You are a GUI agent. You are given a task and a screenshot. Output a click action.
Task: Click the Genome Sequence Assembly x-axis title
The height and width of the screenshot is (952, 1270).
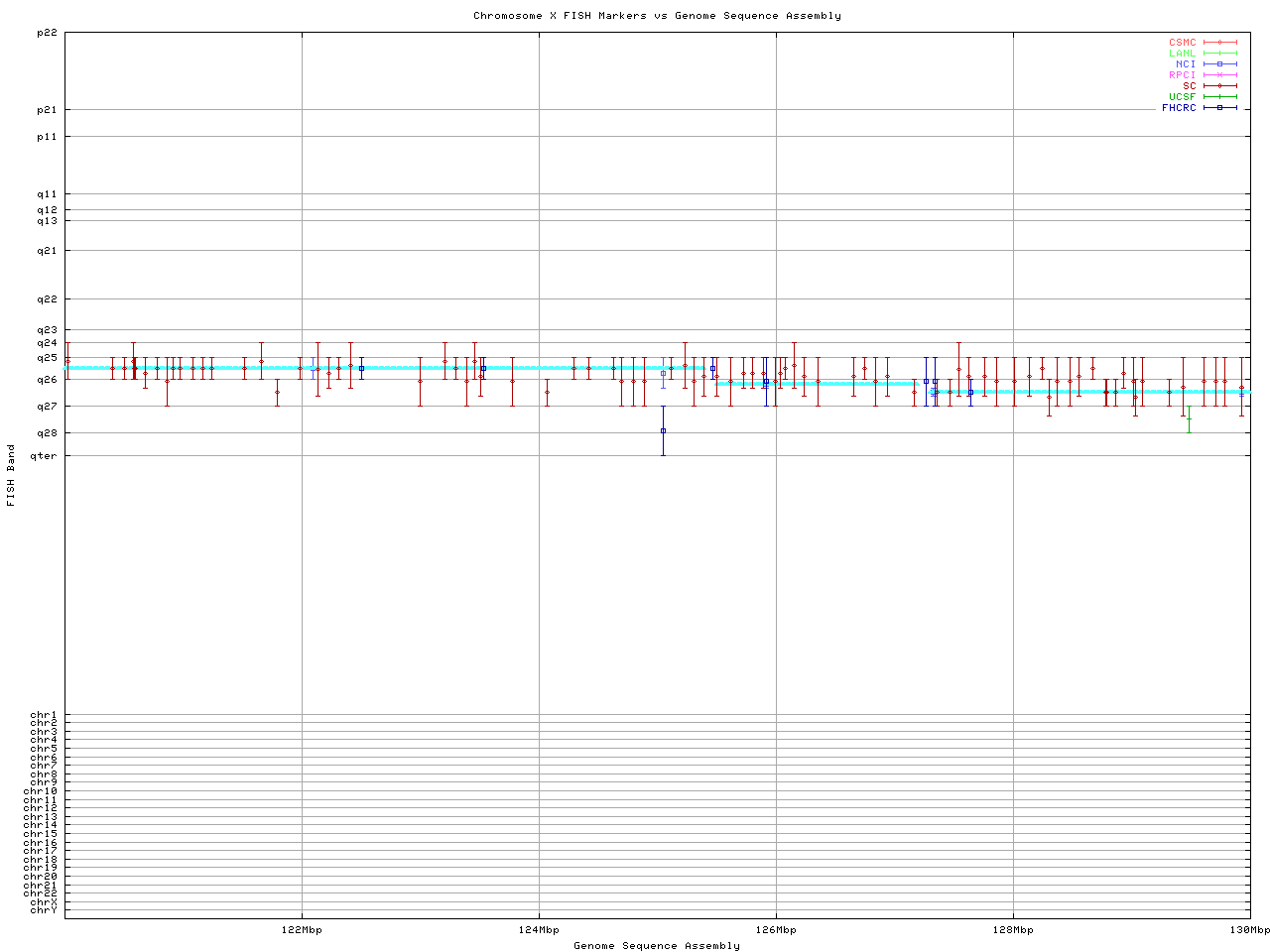coord(657,946)
